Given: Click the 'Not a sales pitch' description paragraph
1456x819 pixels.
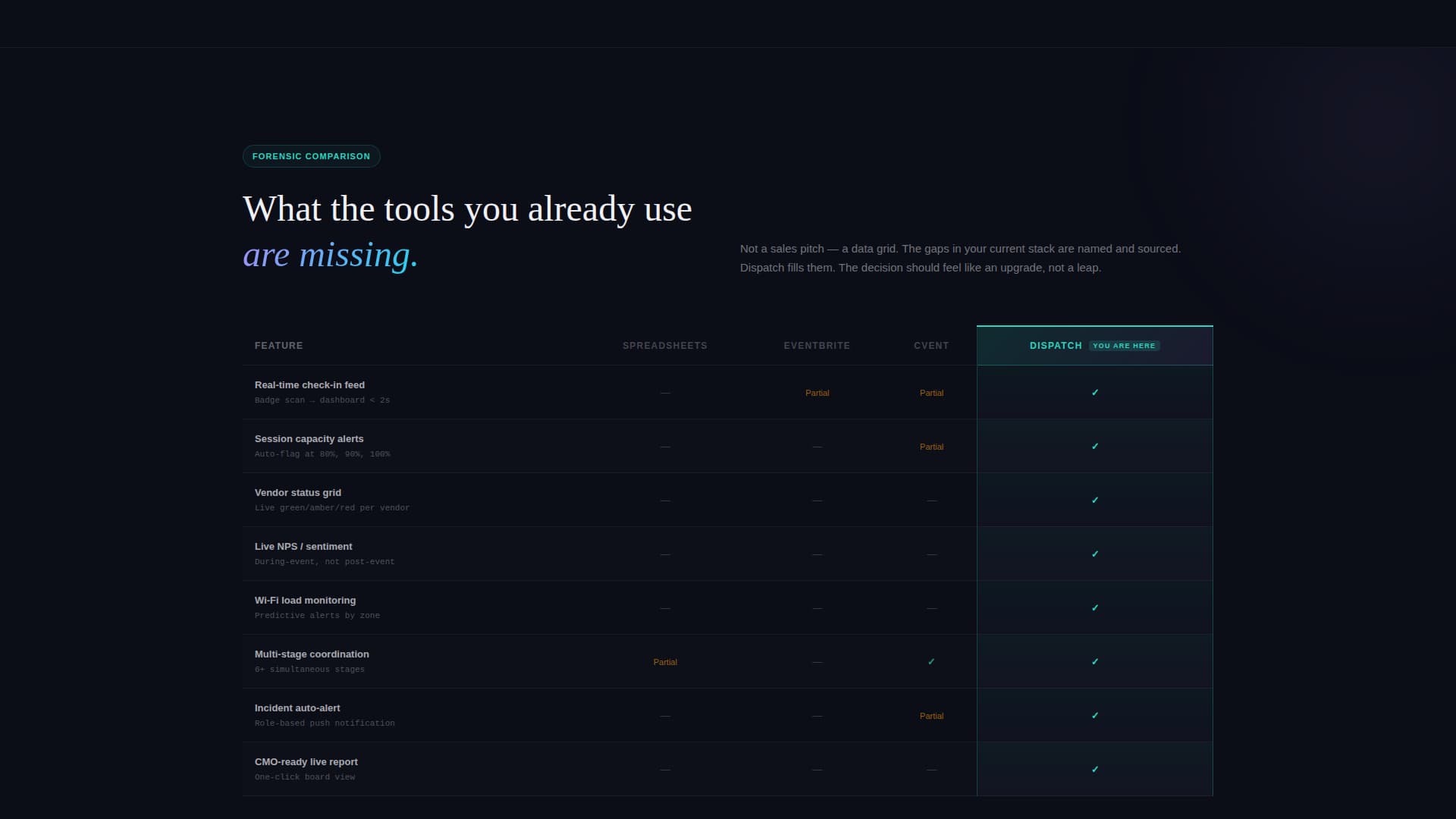Looking at the screenshot, I should 960,258.
